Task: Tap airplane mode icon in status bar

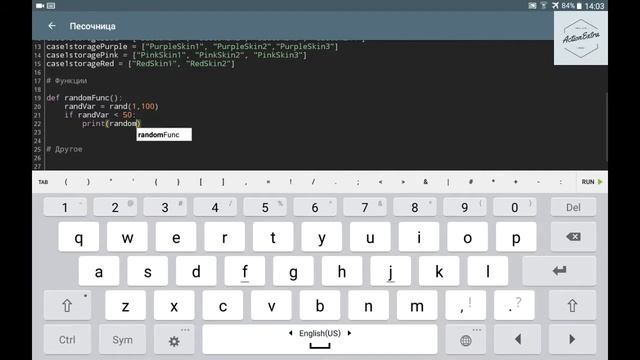Action: point(555,5)
